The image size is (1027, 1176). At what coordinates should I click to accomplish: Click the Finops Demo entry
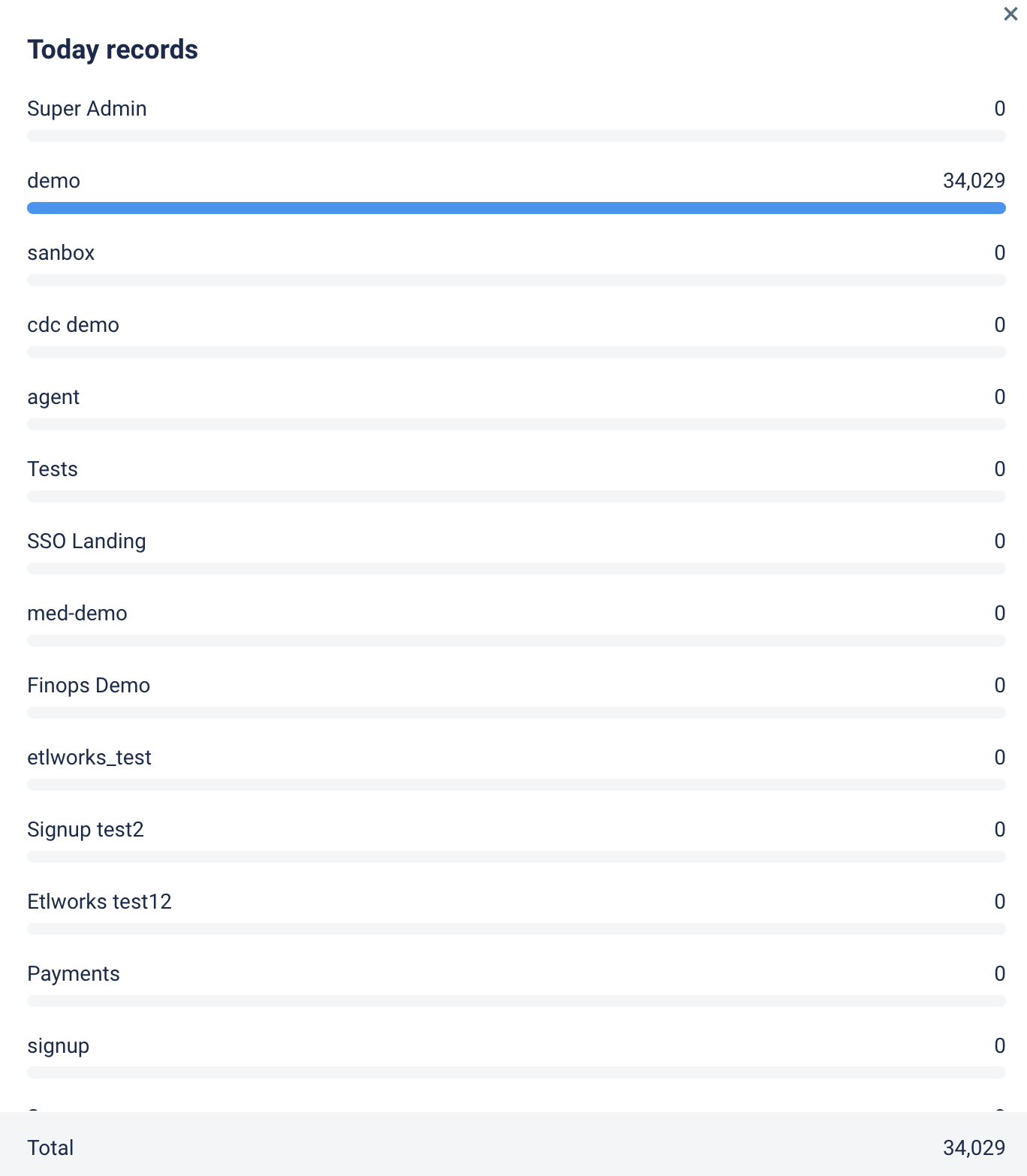89,686
